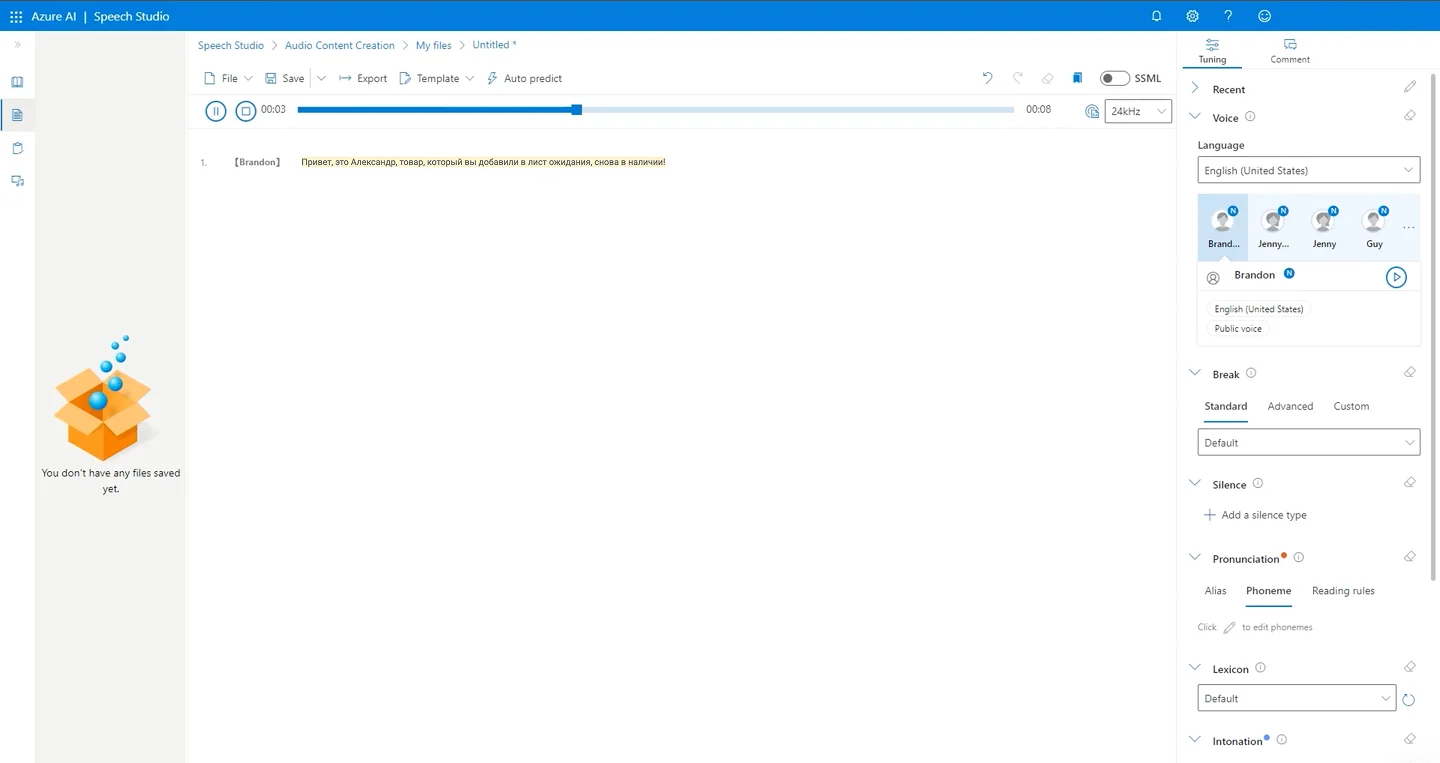Open the app launcher grid icon
Viewport: 1440px width, 763px height.
point(16,16)
